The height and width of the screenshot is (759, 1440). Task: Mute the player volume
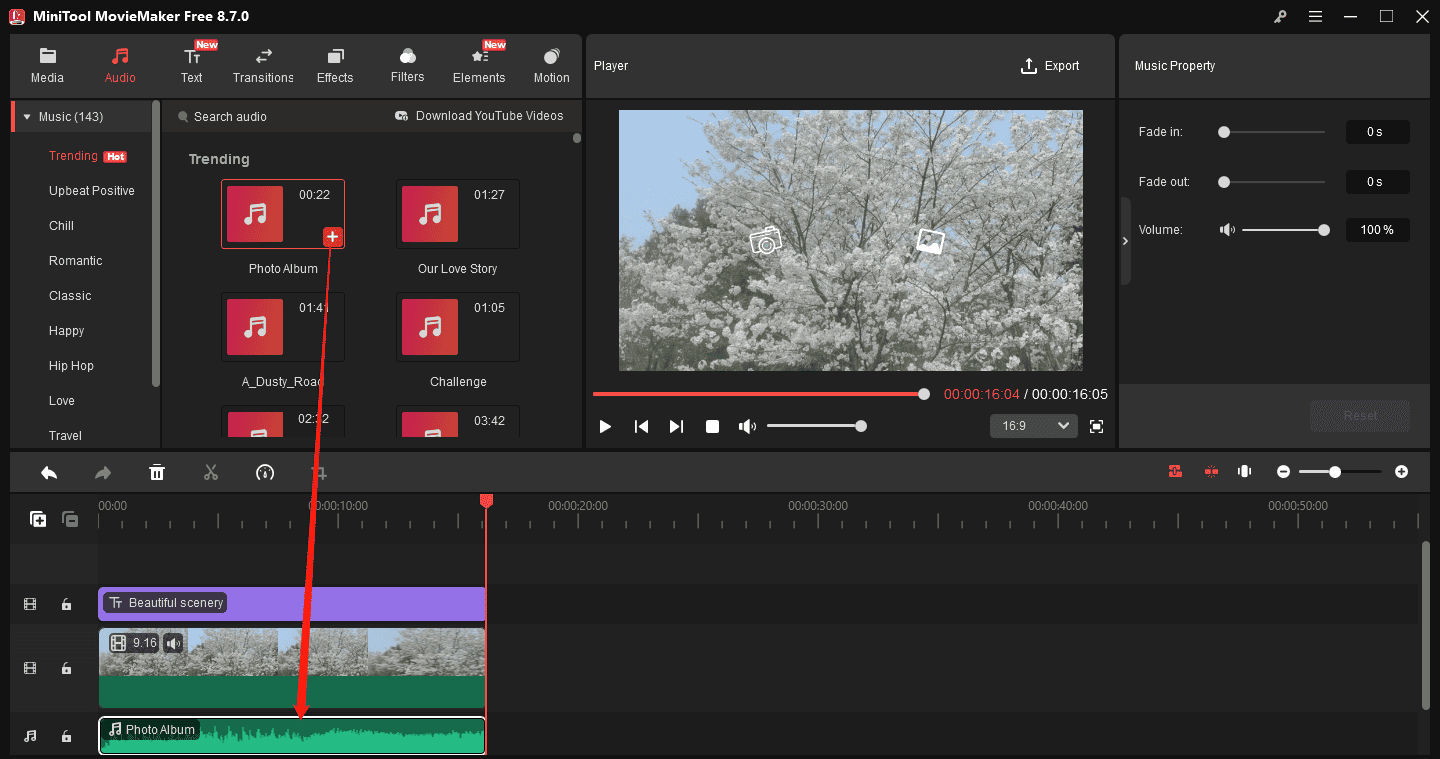[x=747, y=426]
